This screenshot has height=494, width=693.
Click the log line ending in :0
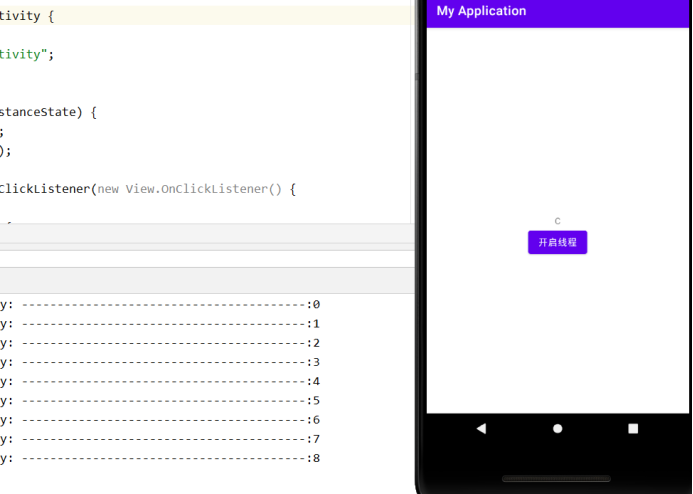tap(160, 304)
